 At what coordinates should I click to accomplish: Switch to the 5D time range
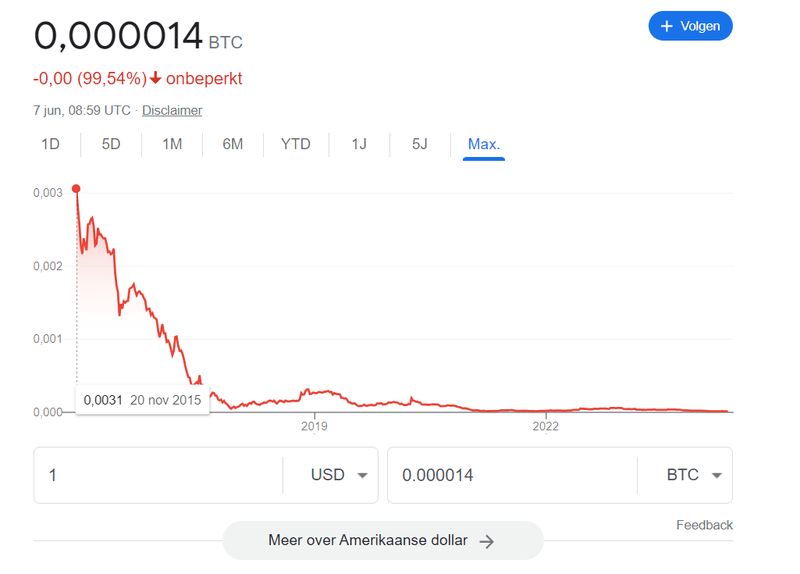tap(111, 144)
